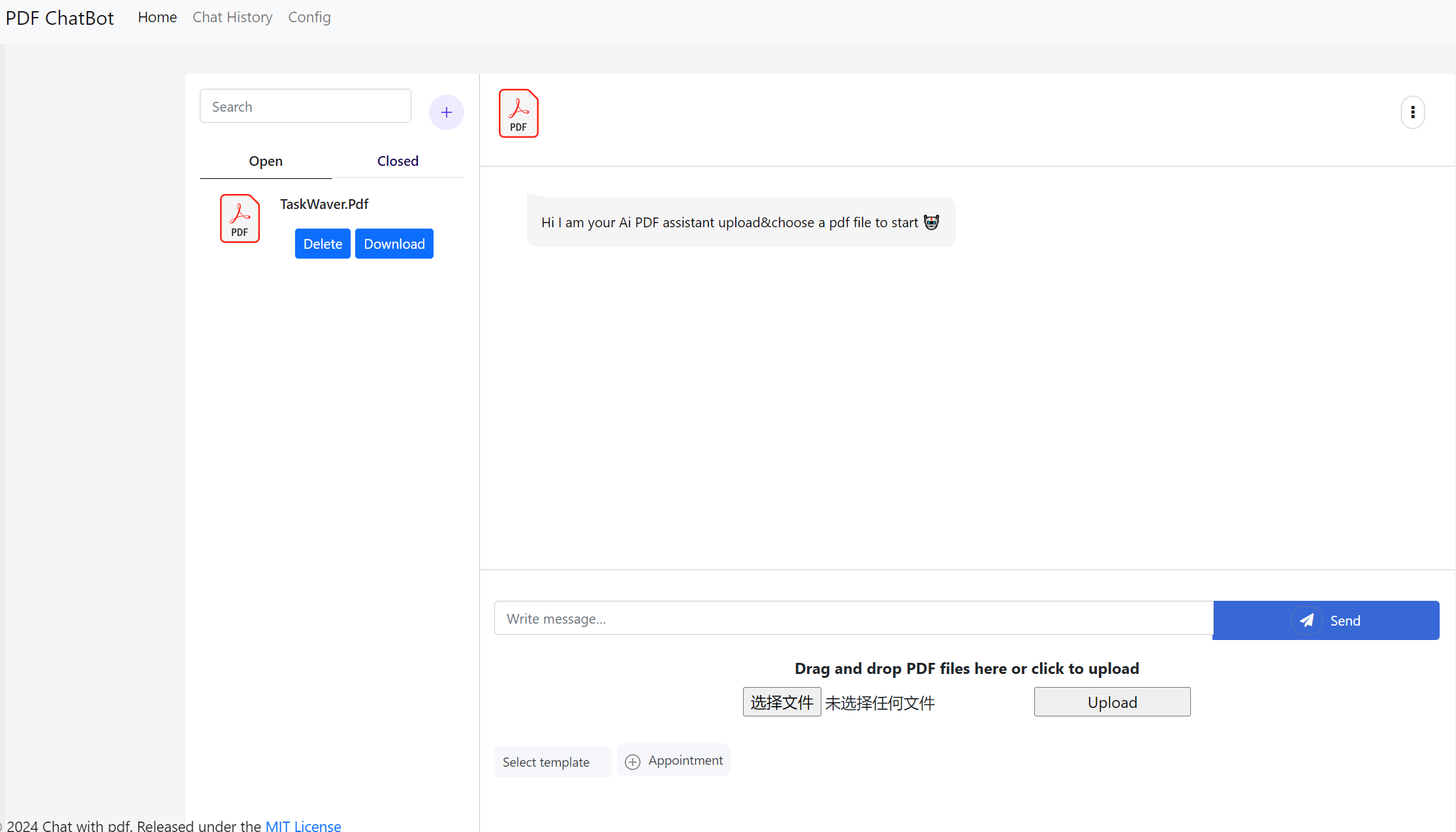1456x832 pixels.
Task: Open Chat History in navigation
Action: (232, 17)
